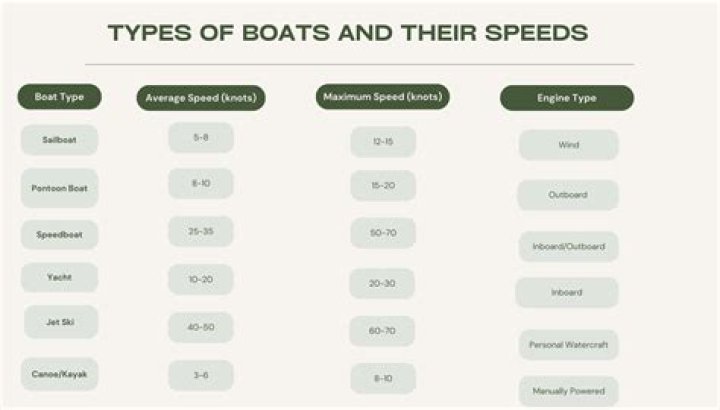
Task: Select the 25-35 average speed cell
Action: tap(201, 231)
